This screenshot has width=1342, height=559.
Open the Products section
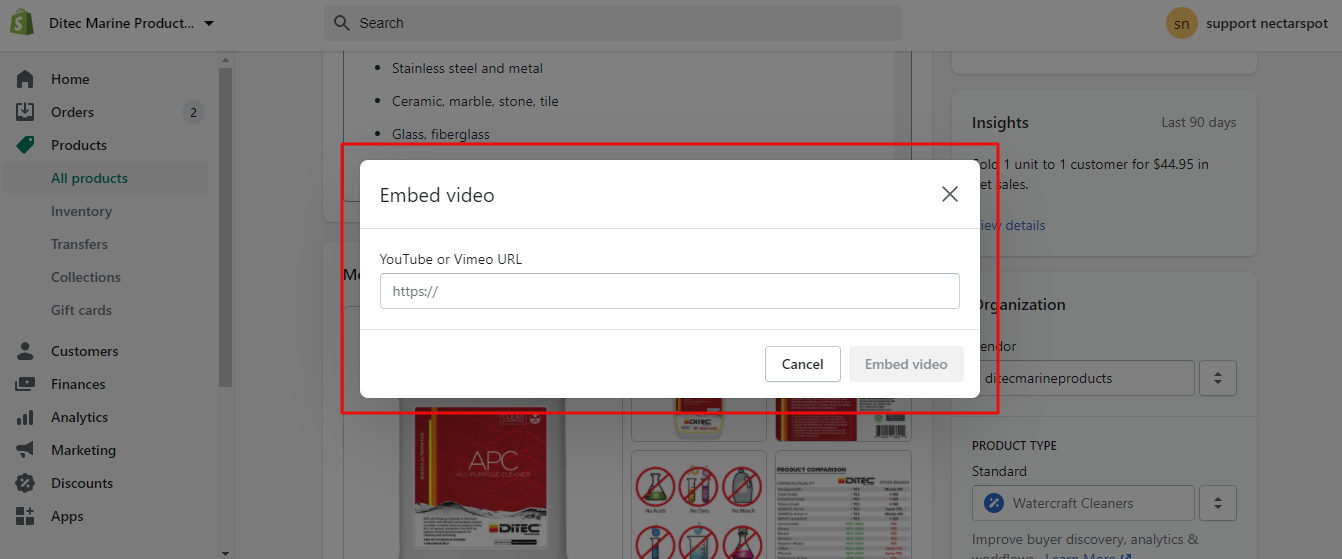(79, 145)
